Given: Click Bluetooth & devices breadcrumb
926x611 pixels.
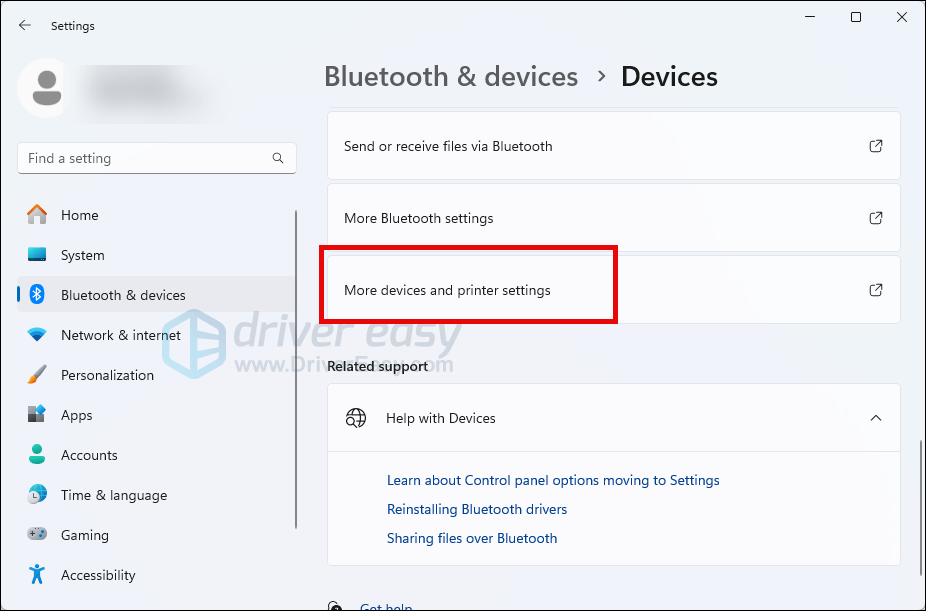Looking at the screenshot, I should point(451,77).
